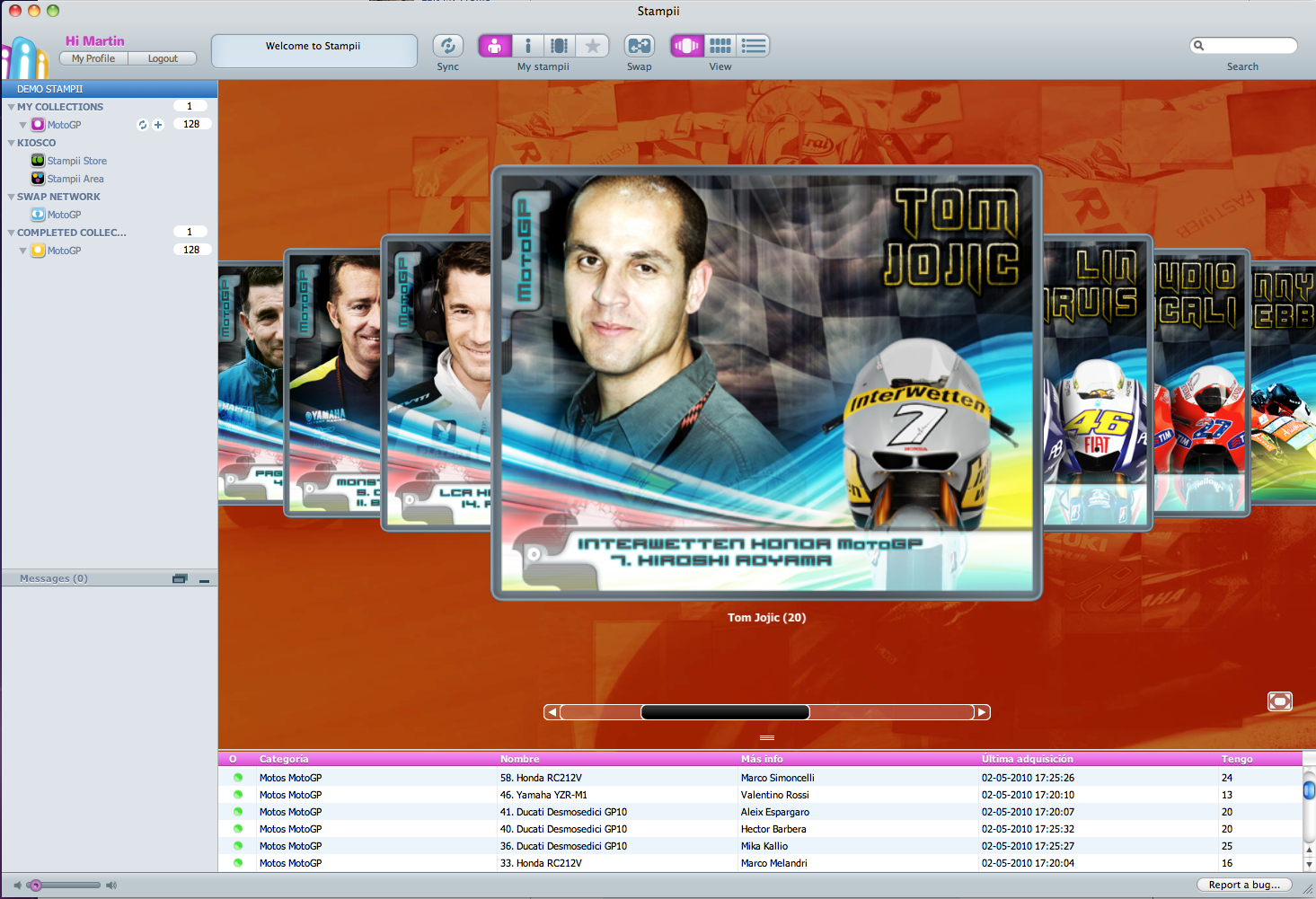The width and height of the screenshot is (1316, 899).
Task: Collapse the MY COLLECTIONS section
Action: click(x=11, y=107)
